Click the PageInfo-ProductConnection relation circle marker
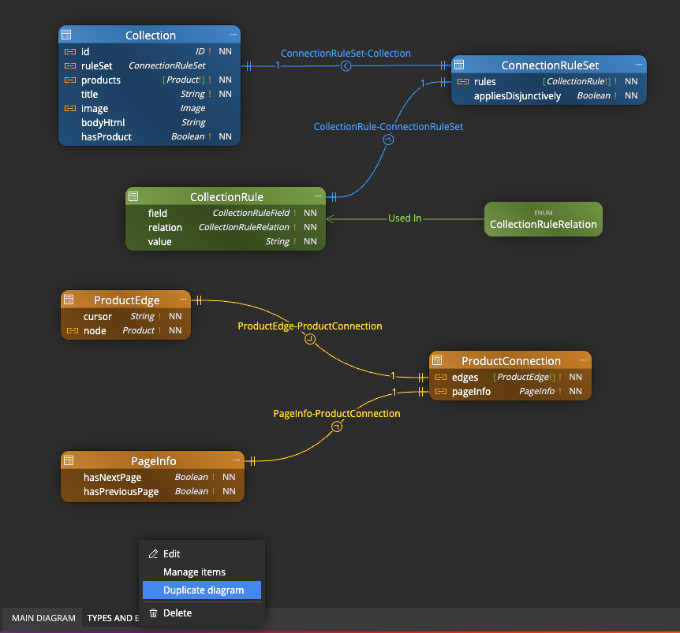680x633 pixels. coord(337,427)
